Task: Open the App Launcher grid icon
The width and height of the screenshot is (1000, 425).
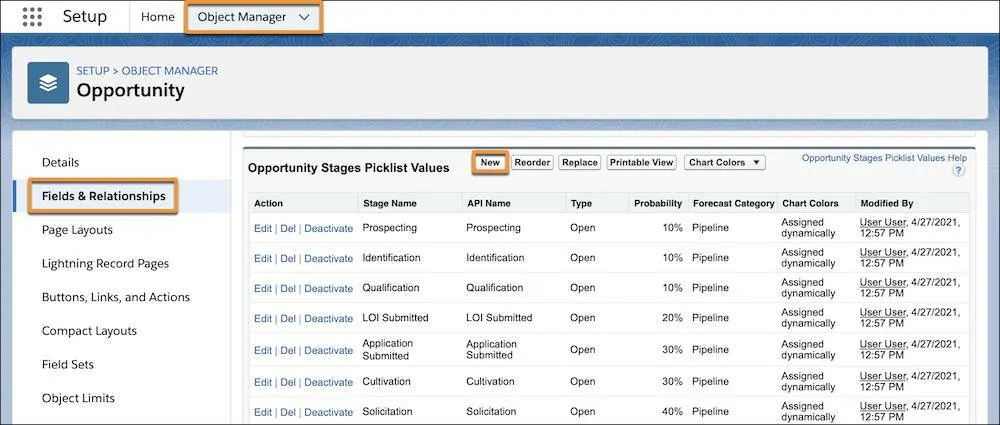Action: tap(32, 17)
